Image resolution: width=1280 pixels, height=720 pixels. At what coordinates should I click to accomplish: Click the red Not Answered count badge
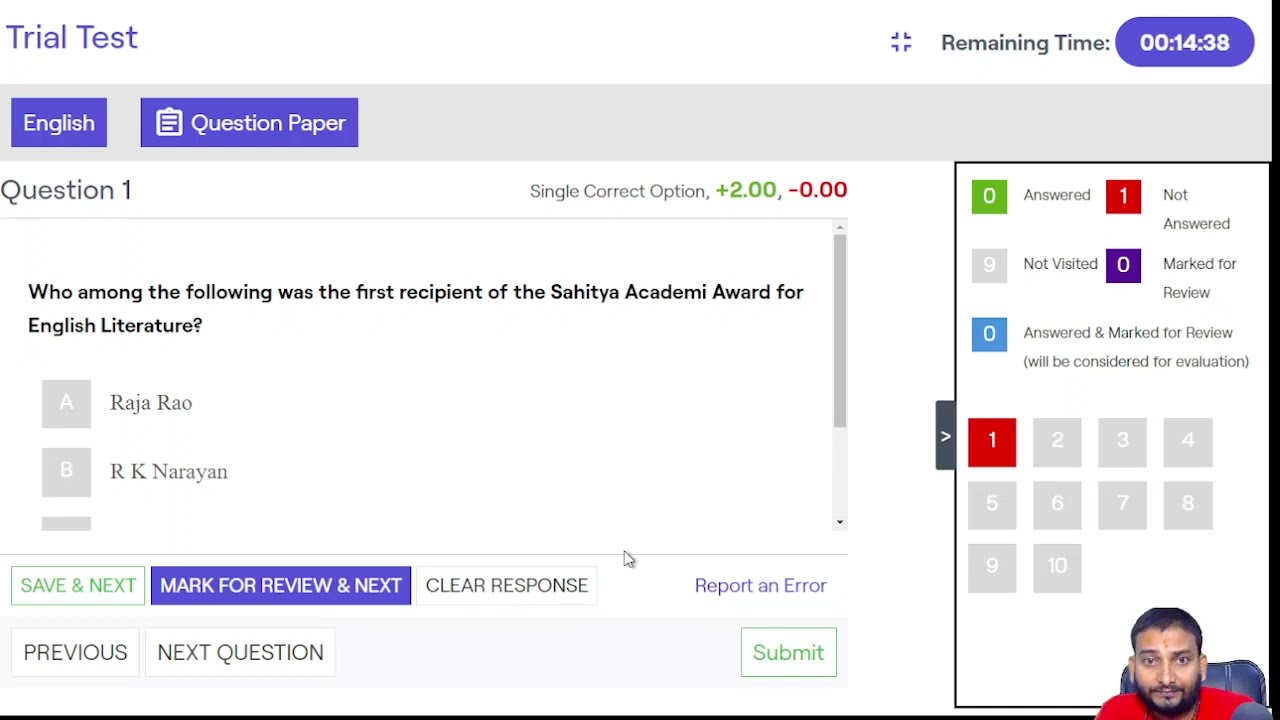click(1123, 196)
